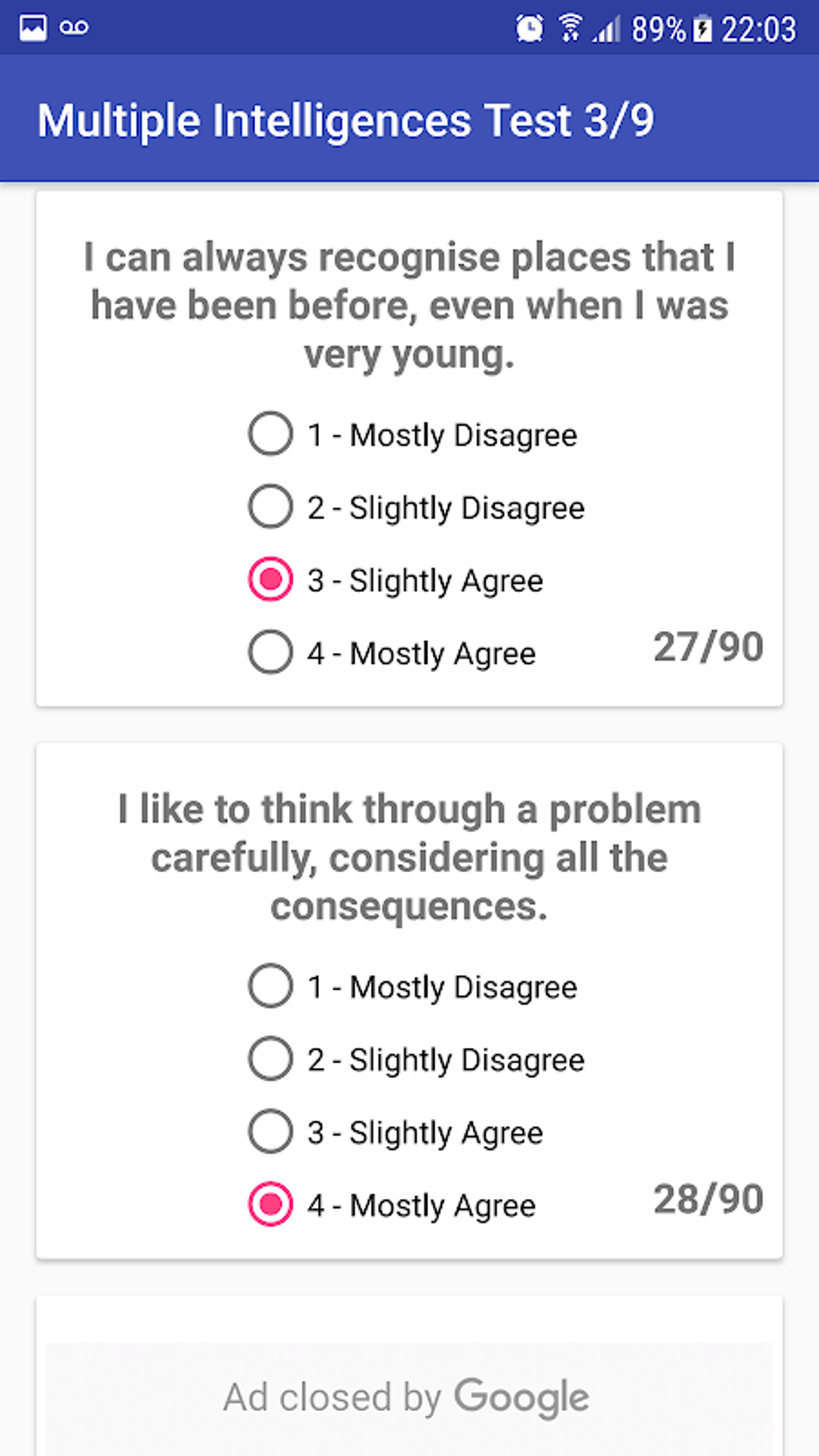
Task: Select Slightly Agree for recognising places question
Action: [271, 580]
